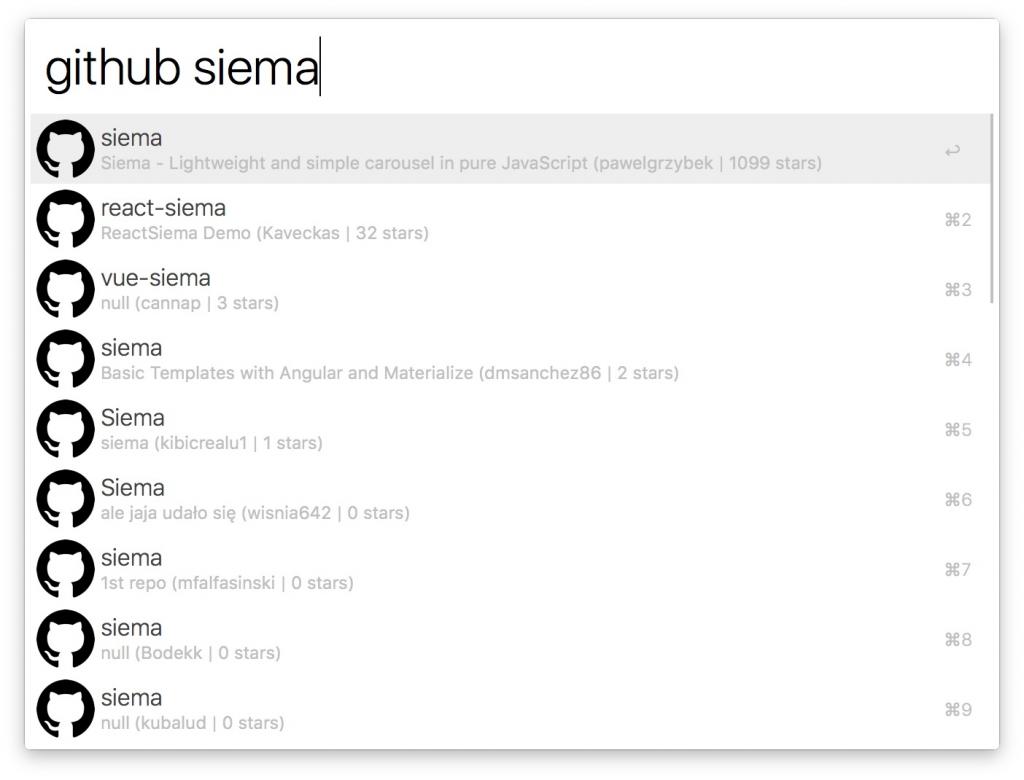Open the siema carousel repo by pawelgrzybek

pyautogui.click(x=460, y=150)
